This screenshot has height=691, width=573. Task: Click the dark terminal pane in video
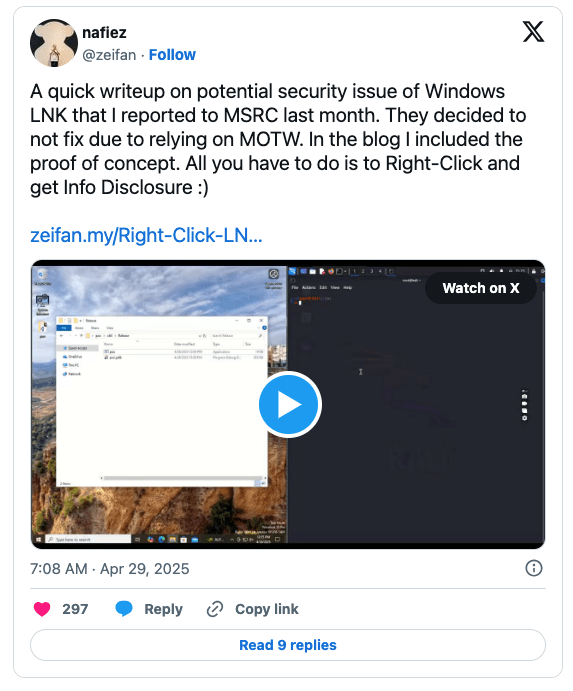point(416,410)
